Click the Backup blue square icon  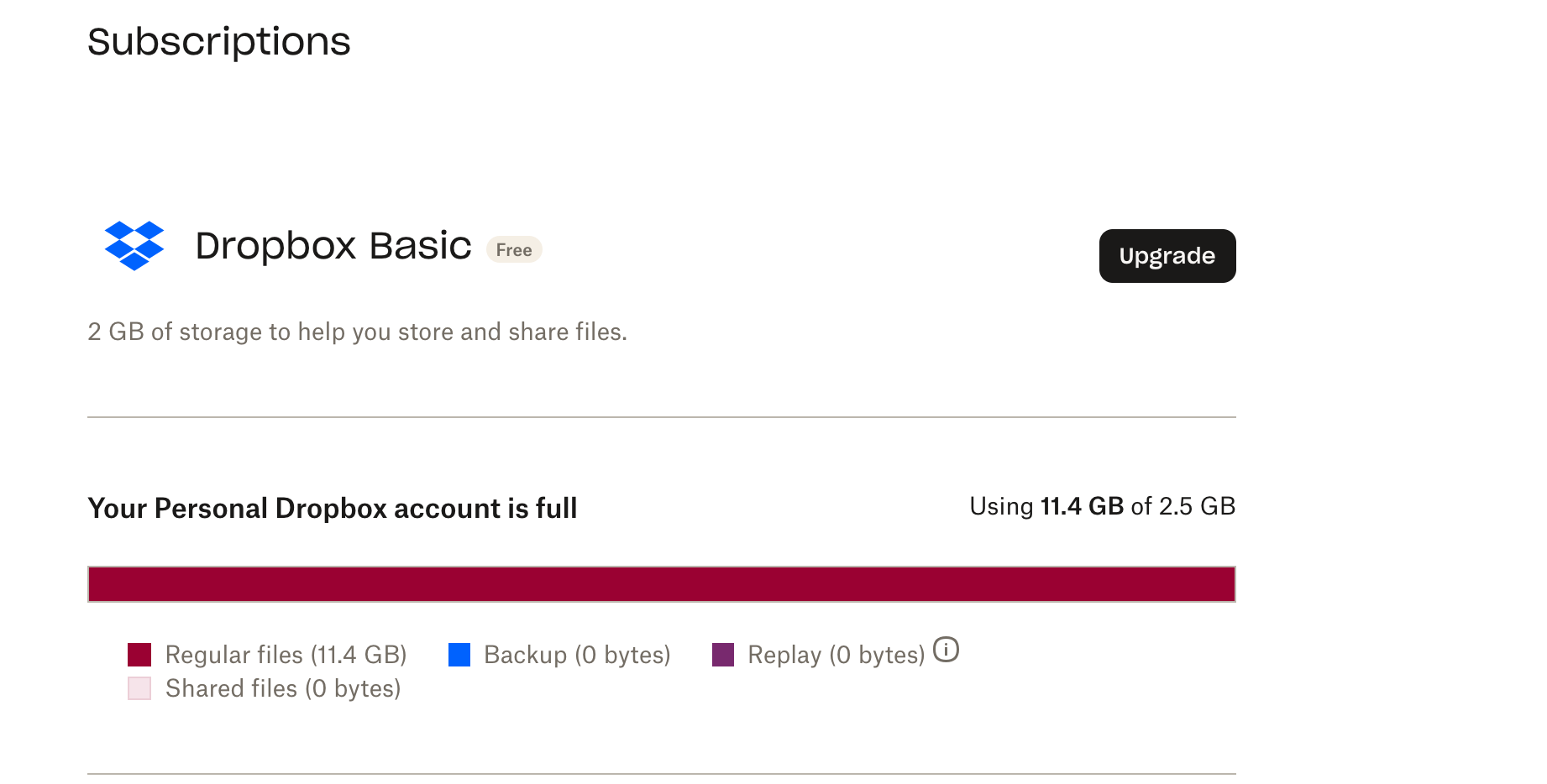click(459, 654)
